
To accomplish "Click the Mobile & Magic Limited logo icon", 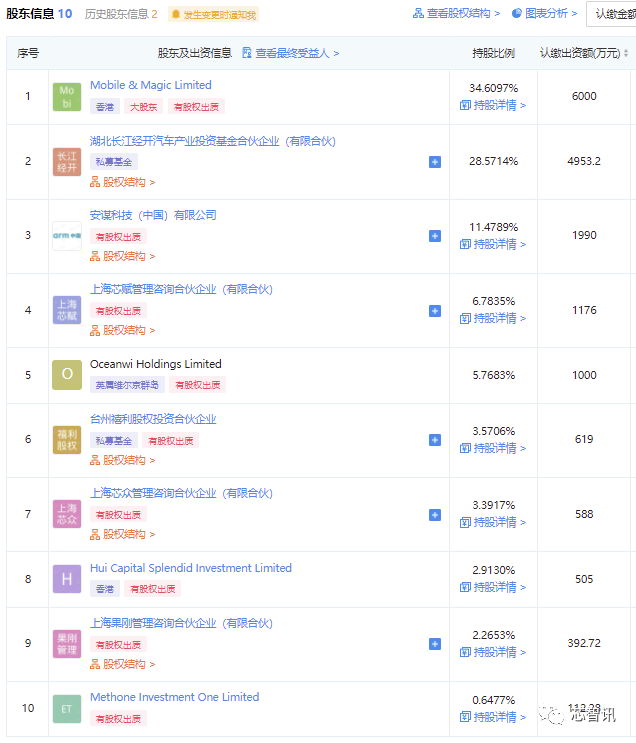I will (67, 97).
